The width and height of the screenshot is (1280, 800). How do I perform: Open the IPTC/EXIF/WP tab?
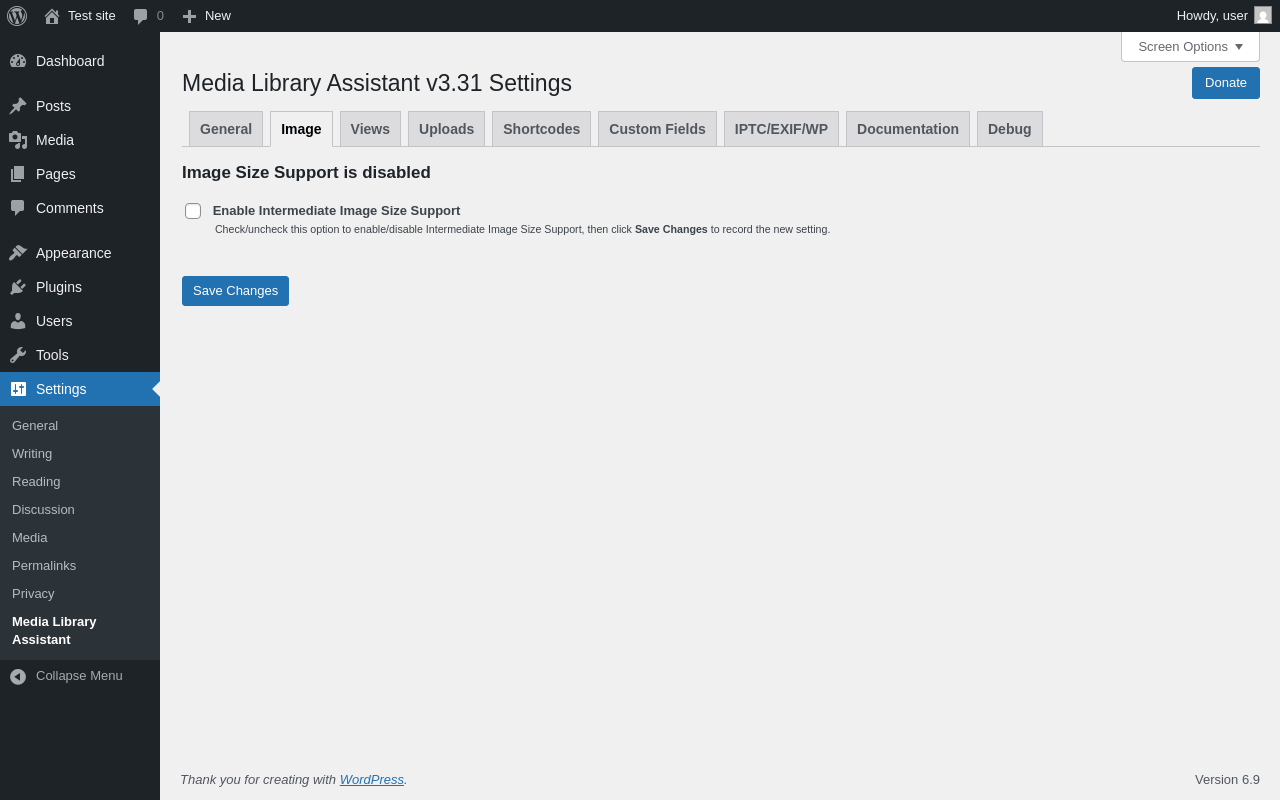click(x=781, y=129)
